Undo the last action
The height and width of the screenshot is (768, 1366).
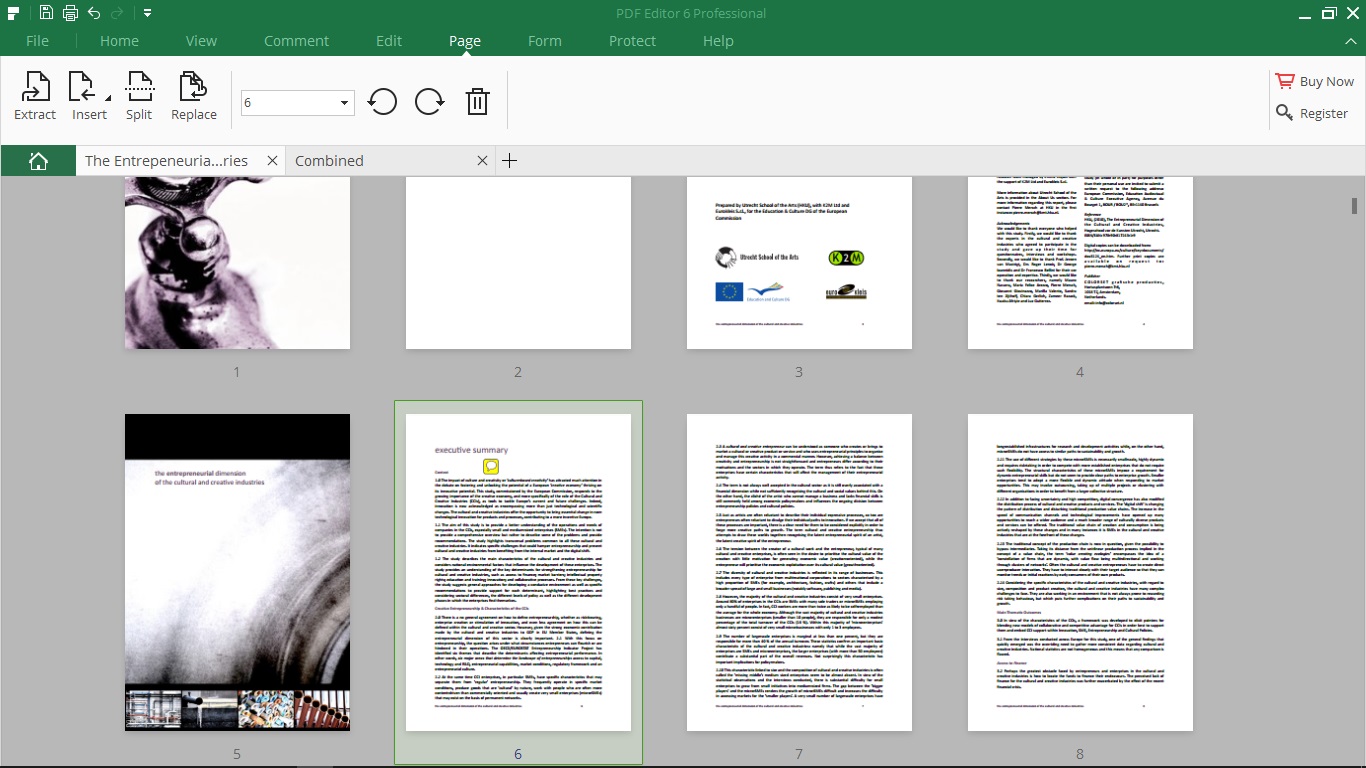pos(93,12)
